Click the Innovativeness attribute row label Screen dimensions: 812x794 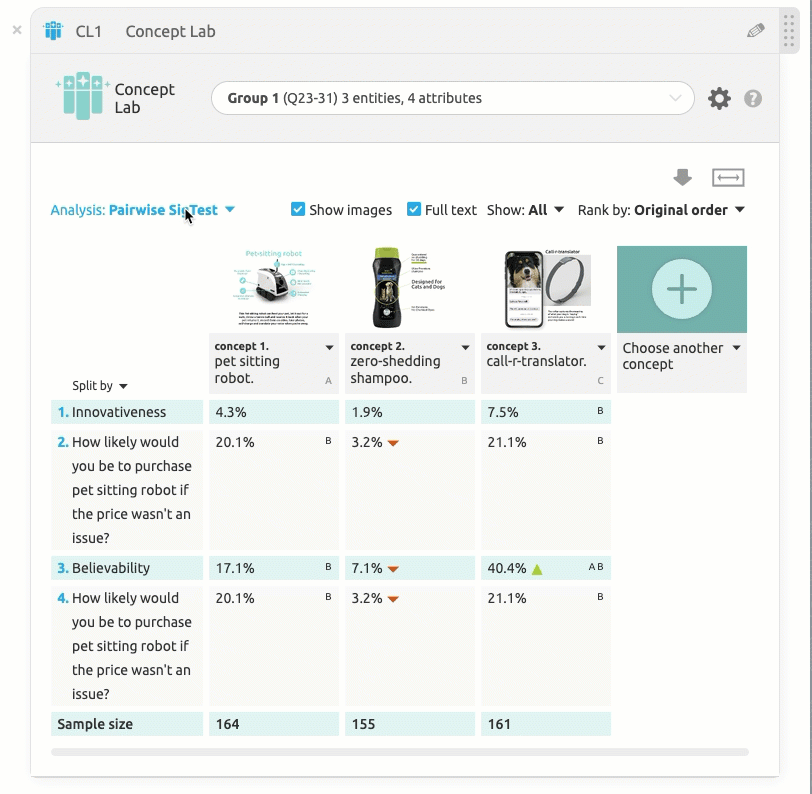point(119,412)
